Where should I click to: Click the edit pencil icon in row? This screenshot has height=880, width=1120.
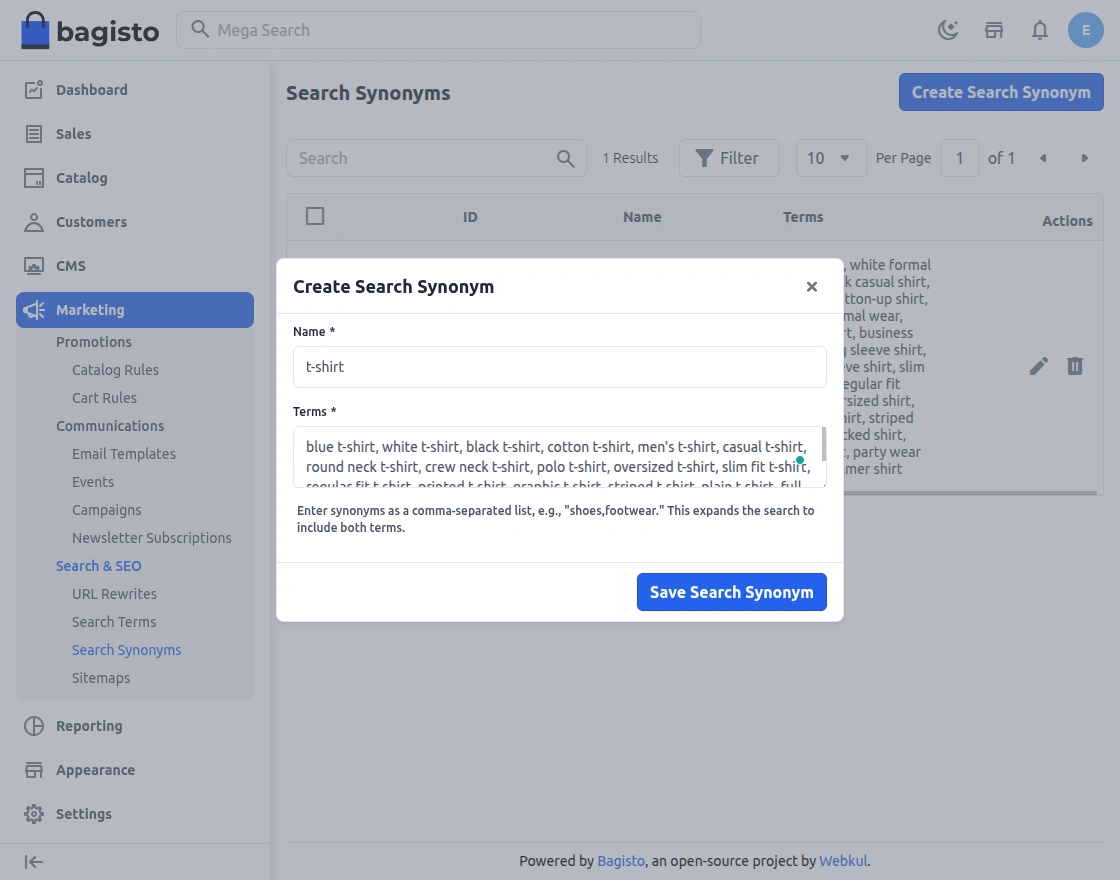click(1039, 366)
